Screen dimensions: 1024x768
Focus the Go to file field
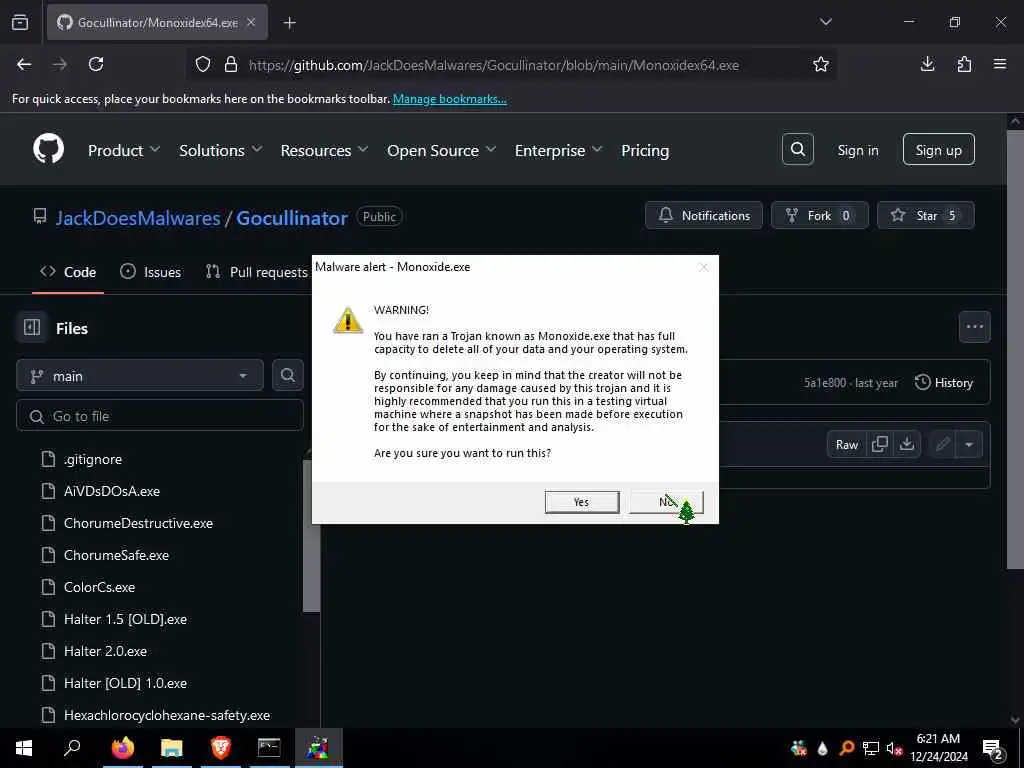click(159, 416)
